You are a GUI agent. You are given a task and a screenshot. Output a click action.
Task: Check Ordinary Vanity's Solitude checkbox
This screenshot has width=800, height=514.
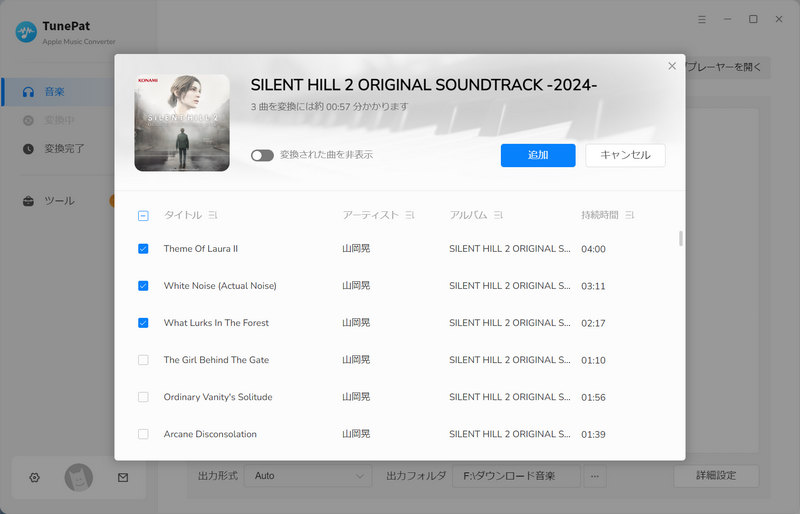pos(143,397)
